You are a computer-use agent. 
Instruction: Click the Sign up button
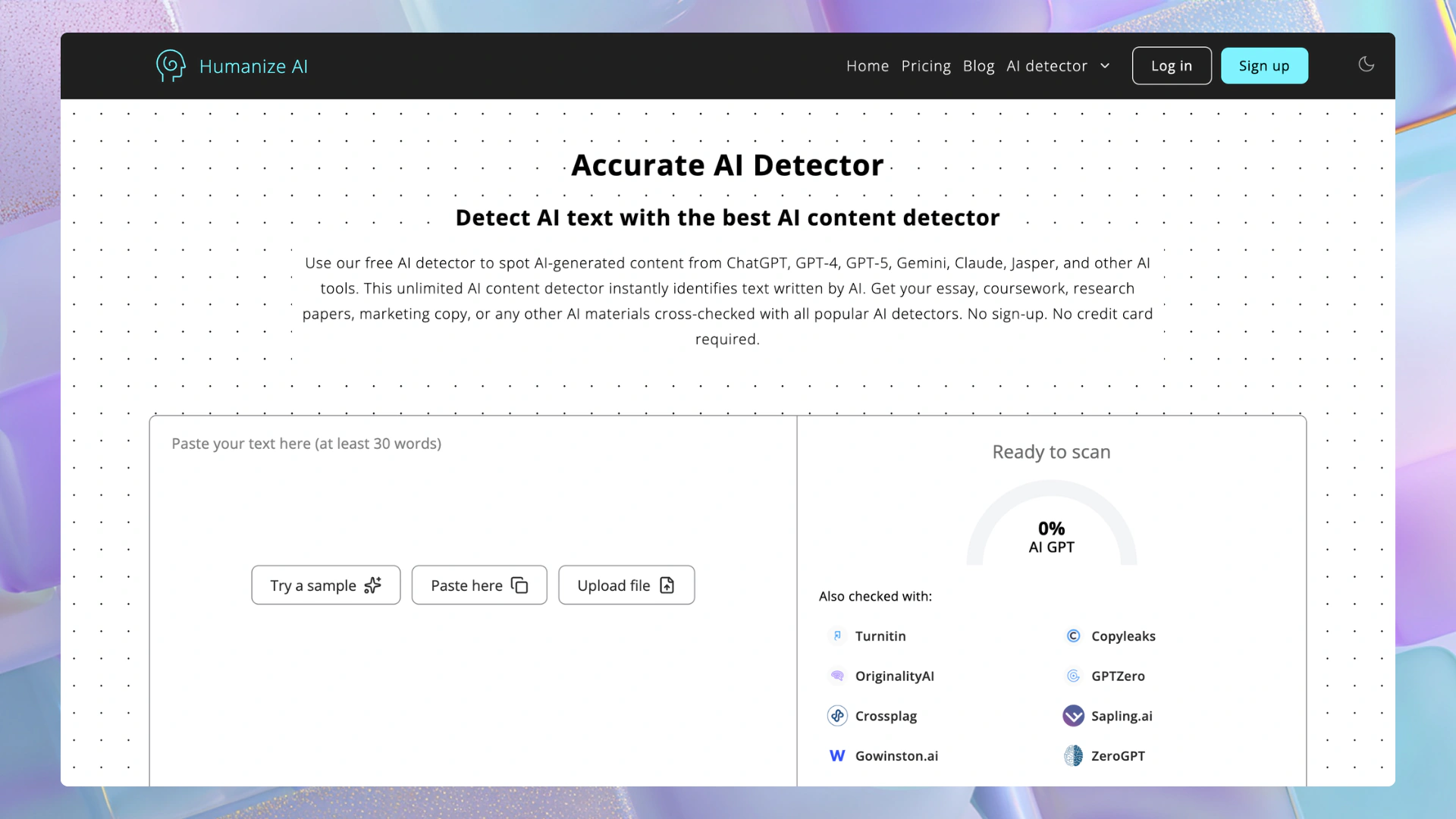click(x=1263, y=66)
